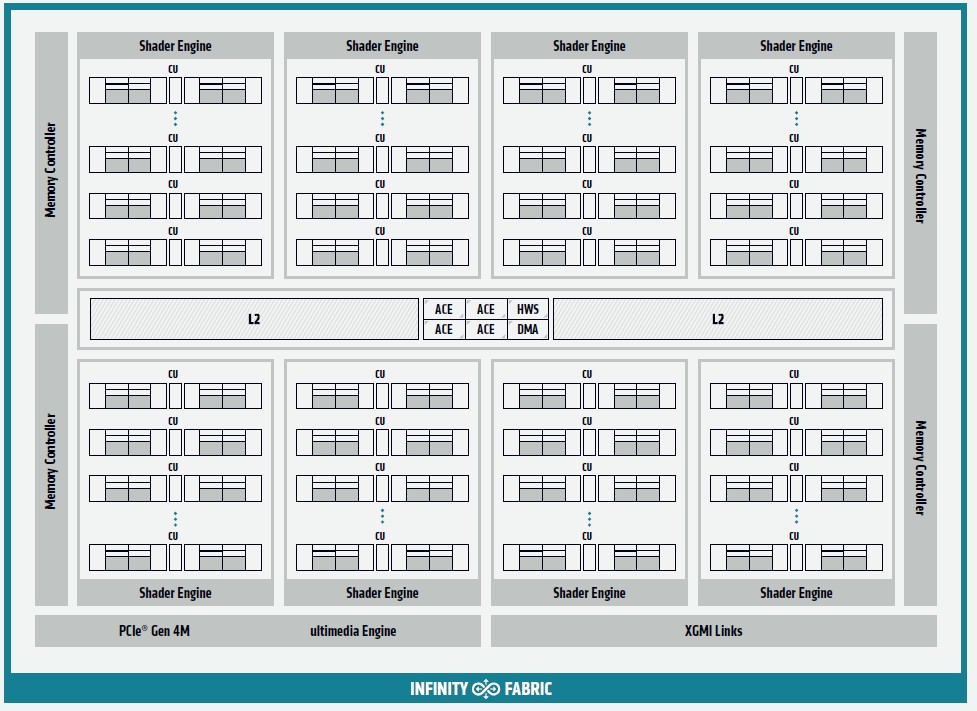Click the INFINITY word in the bottom banner
The image size is (977, 711).
[x=439, y=689]
